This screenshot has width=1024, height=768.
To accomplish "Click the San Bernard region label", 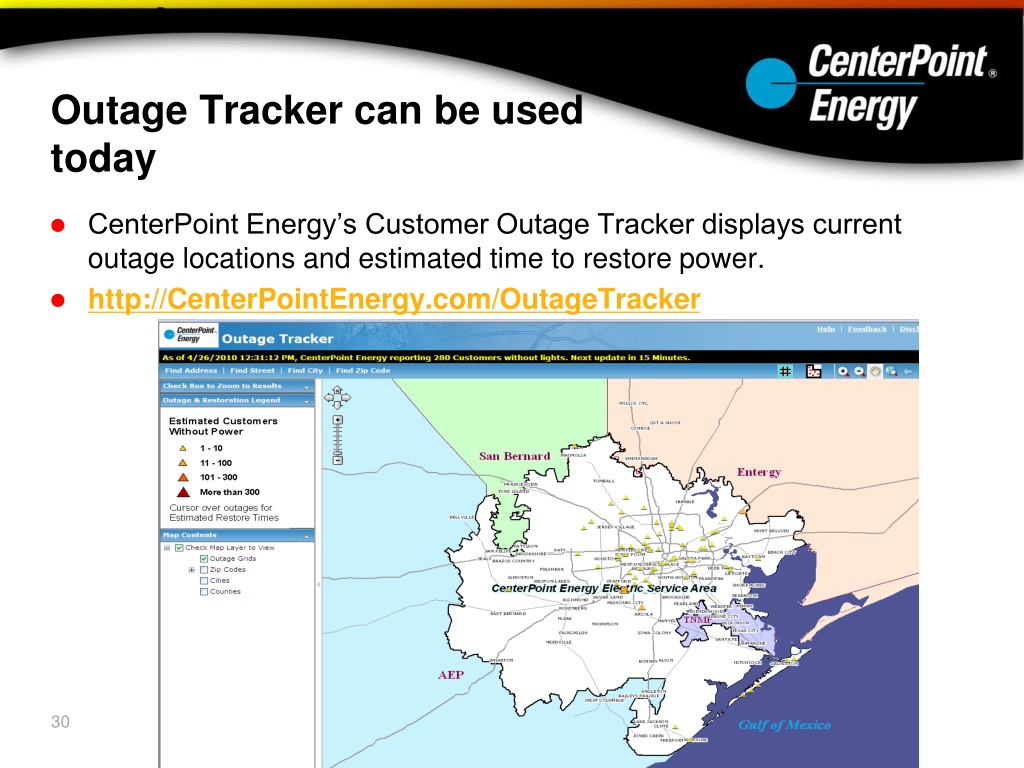I will [515, 456].
